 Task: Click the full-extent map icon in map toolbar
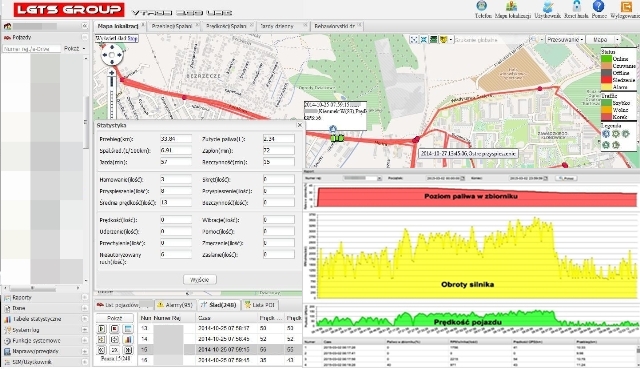(x=414, y=40)
